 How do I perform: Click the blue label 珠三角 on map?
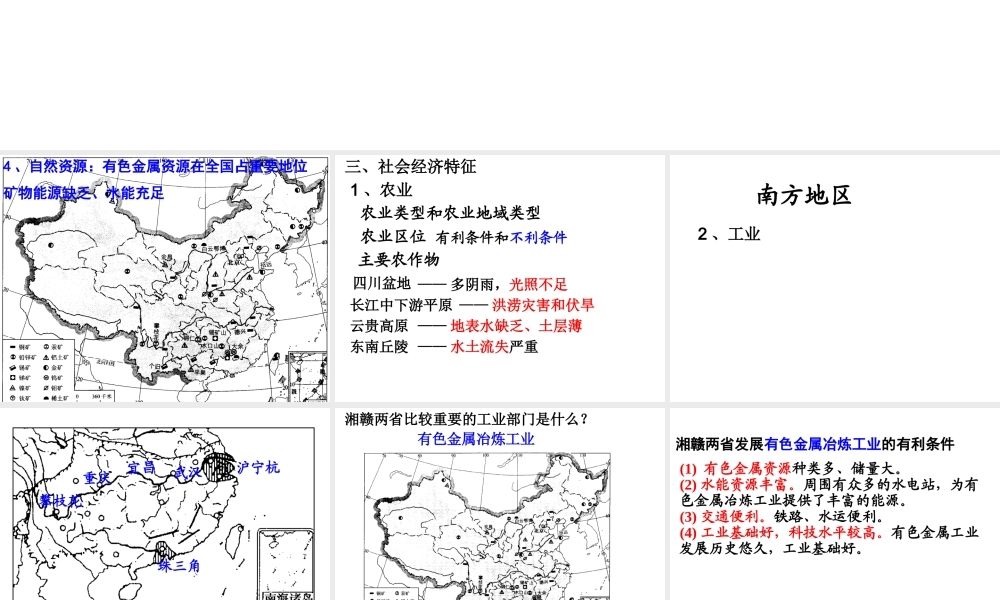179,566
